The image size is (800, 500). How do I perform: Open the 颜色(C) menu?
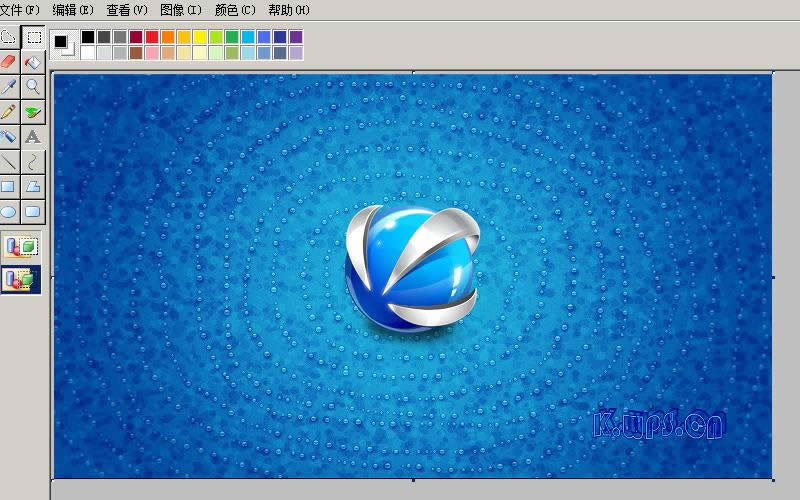coord(235,10)
